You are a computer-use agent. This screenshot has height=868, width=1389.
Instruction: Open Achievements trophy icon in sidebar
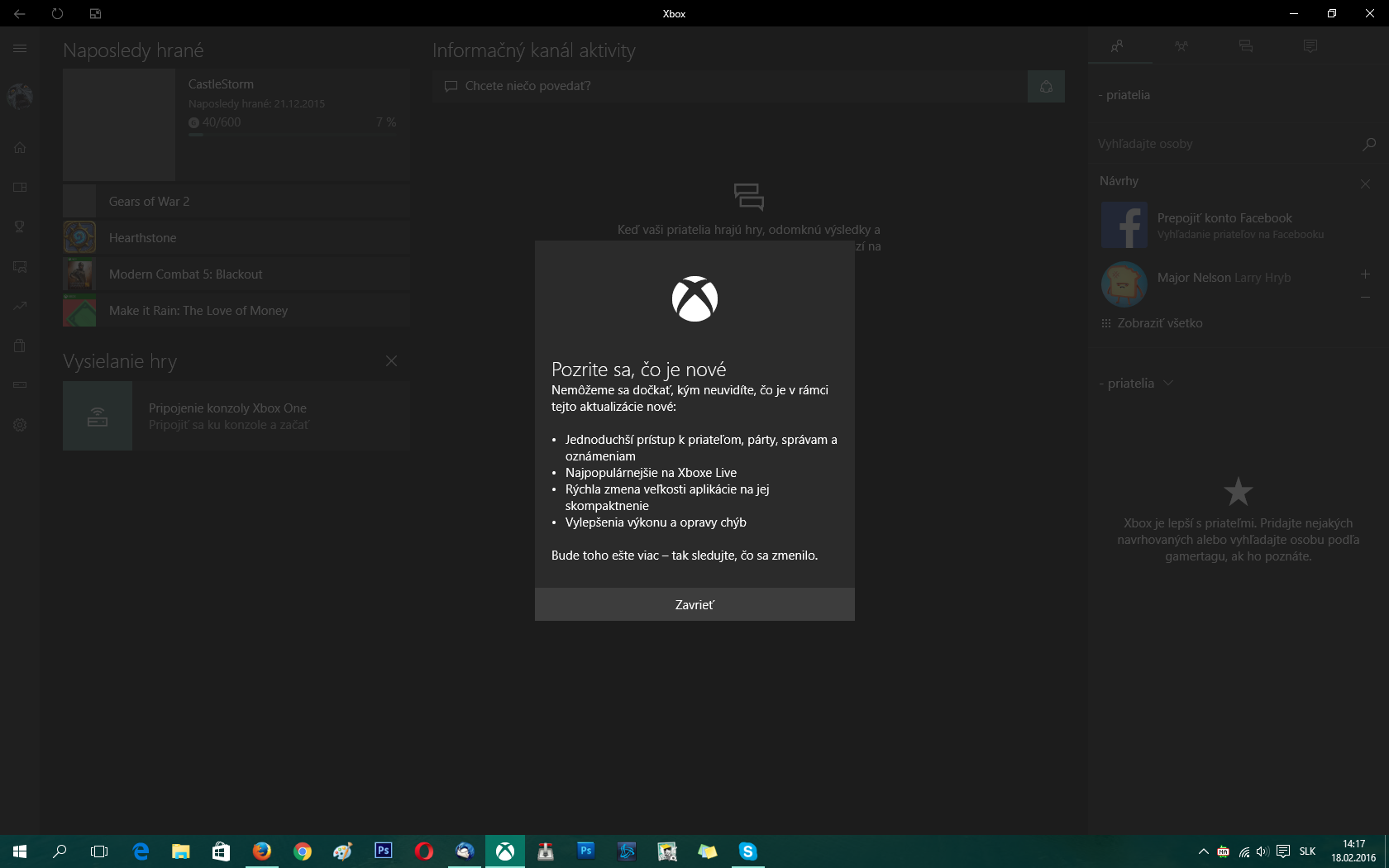coord(20,227)
